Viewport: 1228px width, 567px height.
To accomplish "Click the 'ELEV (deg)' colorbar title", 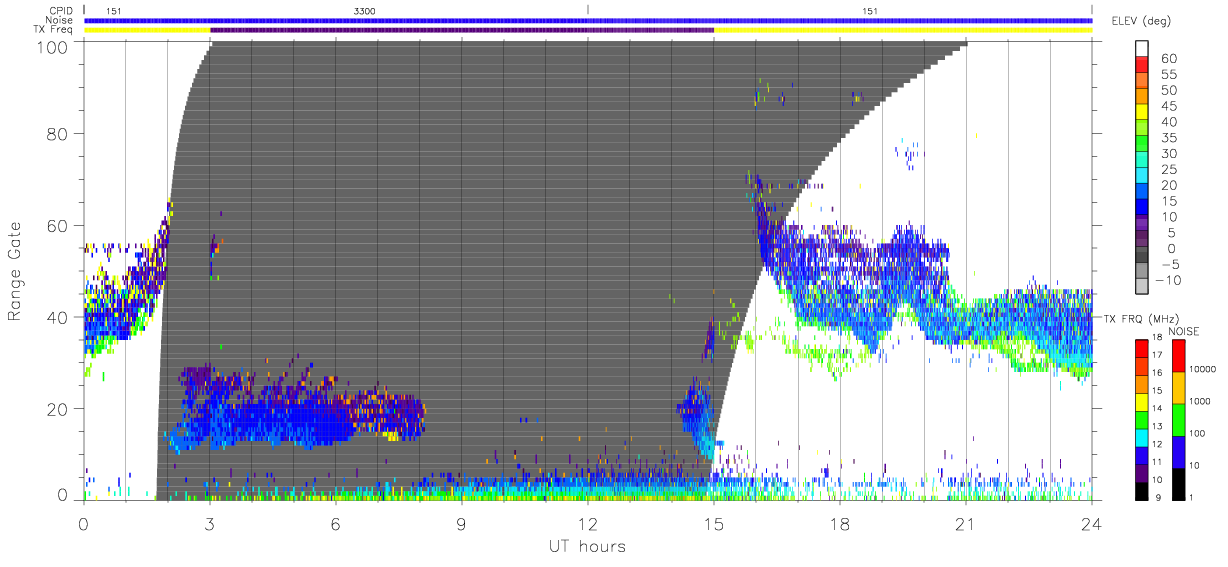I will pos(1142,21).
